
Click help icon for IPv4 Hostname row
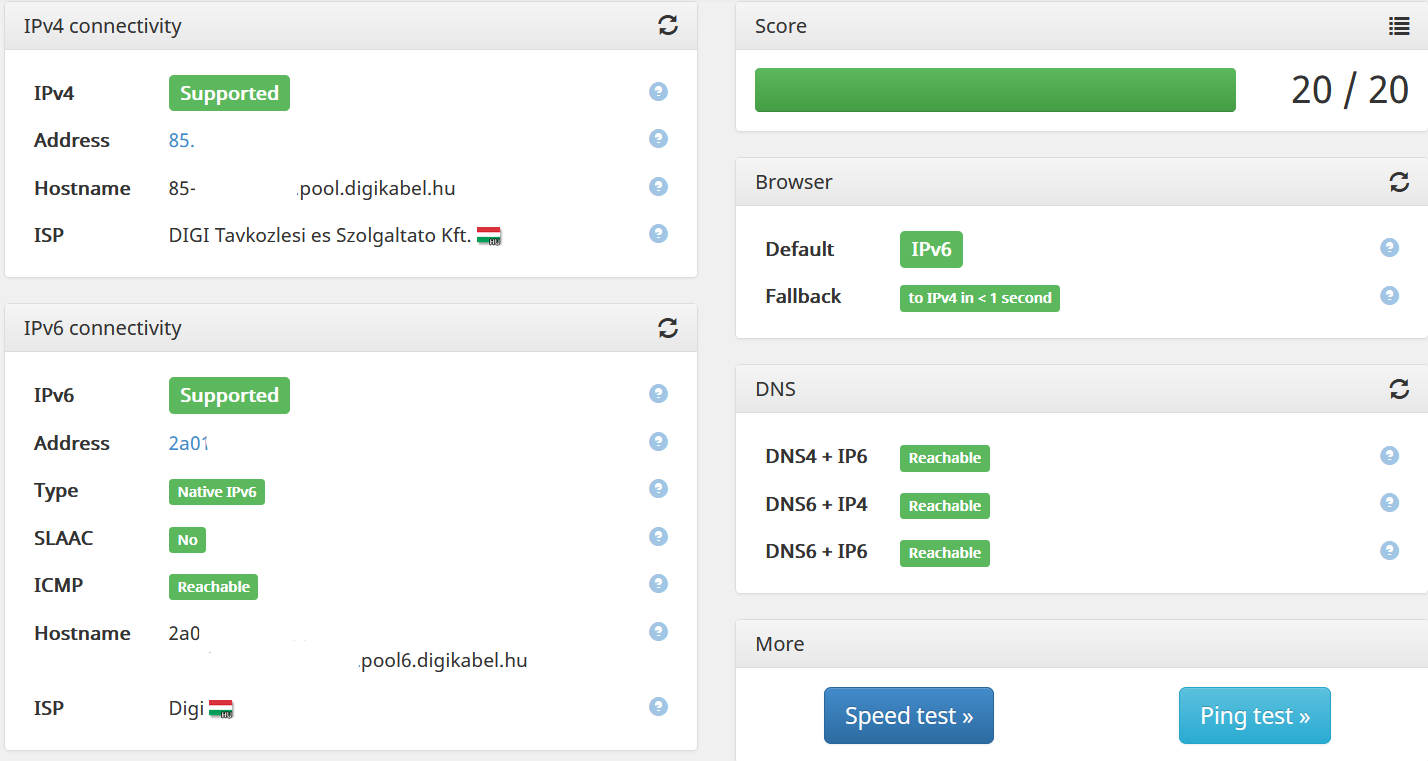click(658, 187)
